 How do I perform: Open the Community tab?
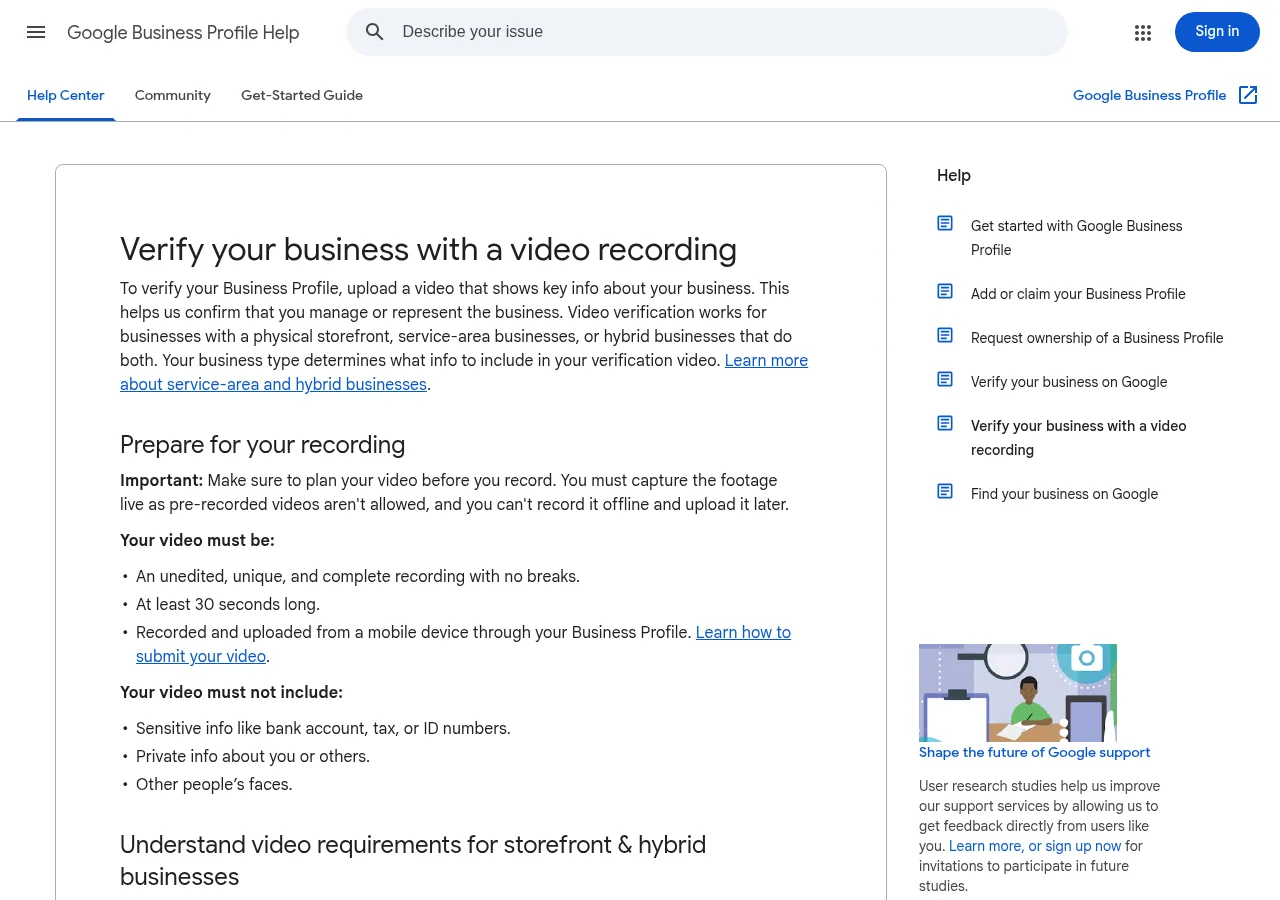click(173, 95)
